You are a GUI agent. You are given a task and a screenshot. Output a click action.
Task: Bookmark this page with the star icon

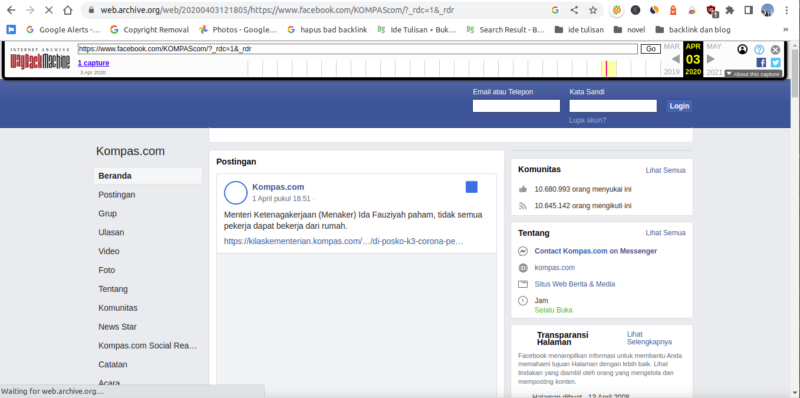(593, 10)
